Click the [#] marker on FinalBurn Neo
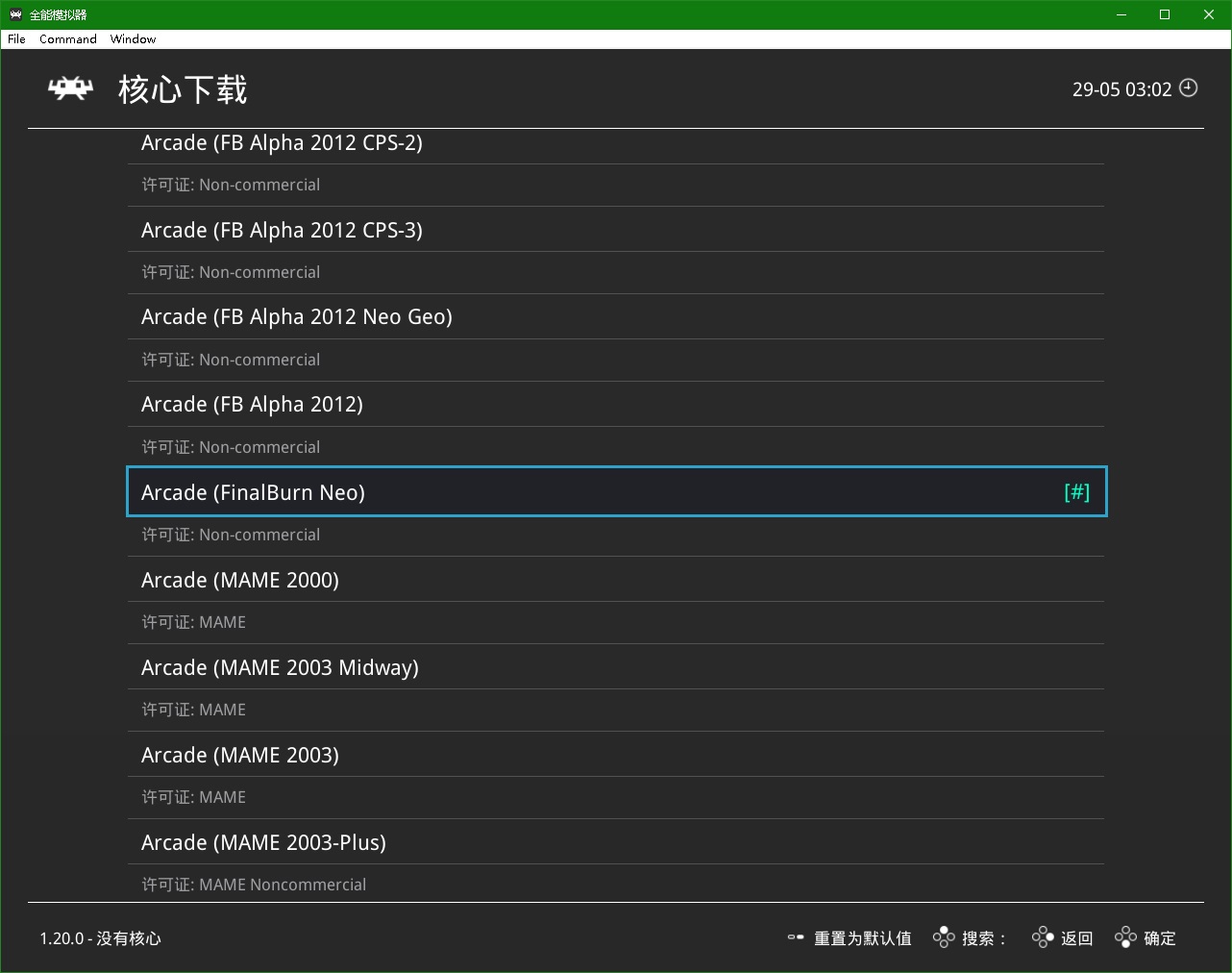 coord(1076,492)
